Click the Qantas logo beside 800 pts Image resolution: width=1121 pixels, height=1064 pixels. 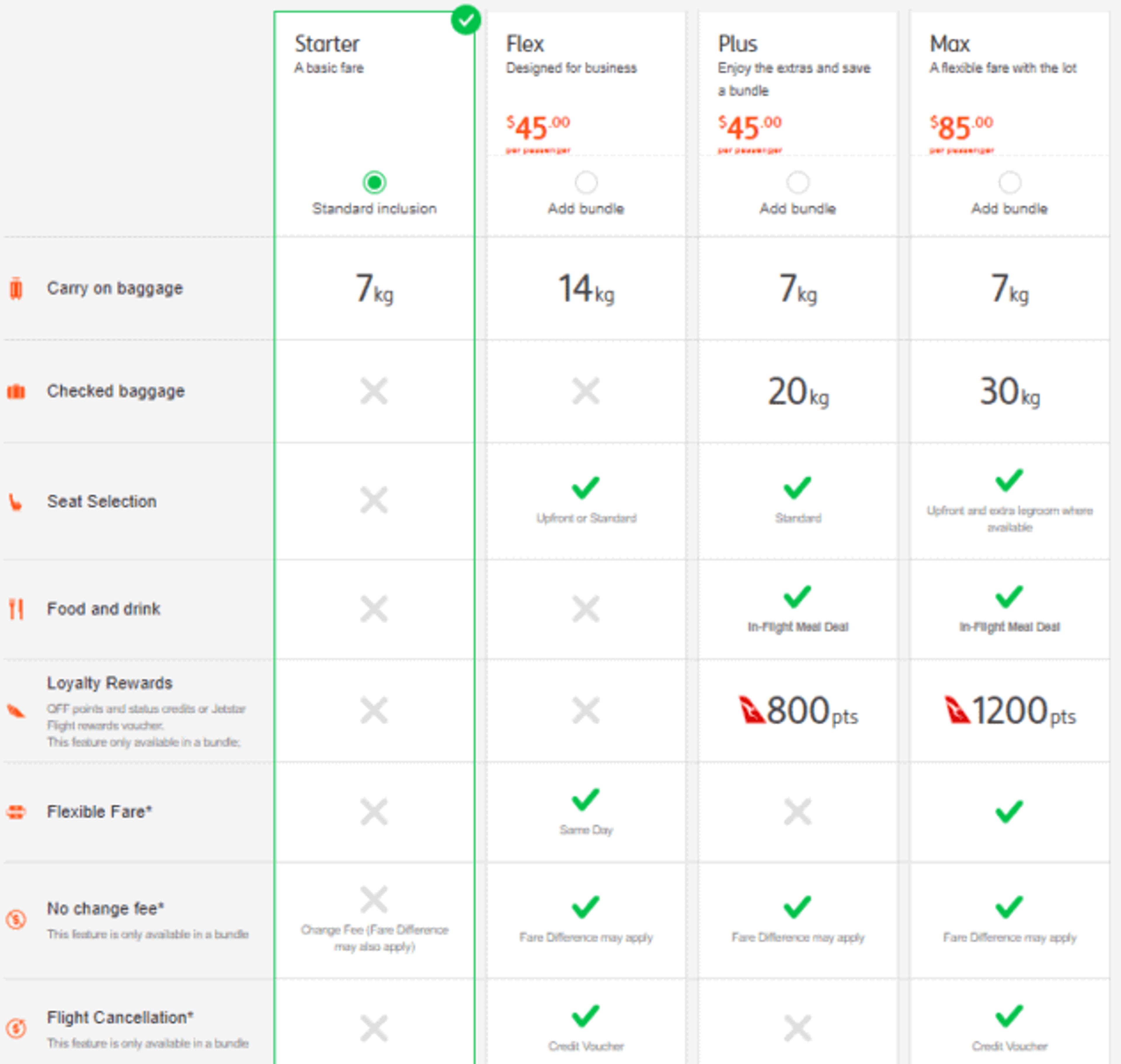click(x=752, y=709)
